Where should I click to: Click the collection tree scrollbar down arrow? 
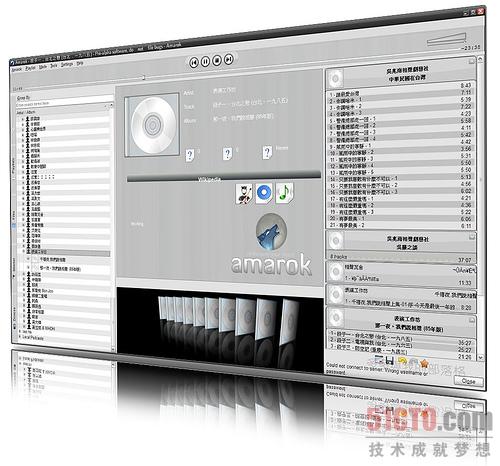coord(113,349)
